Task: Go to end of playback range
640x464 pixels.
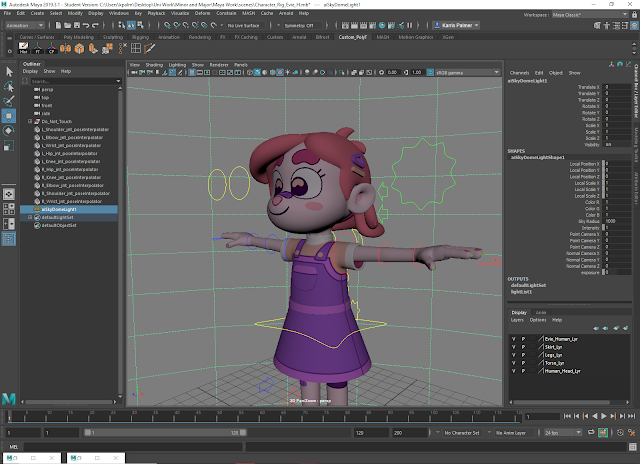Action: (631, 416)
